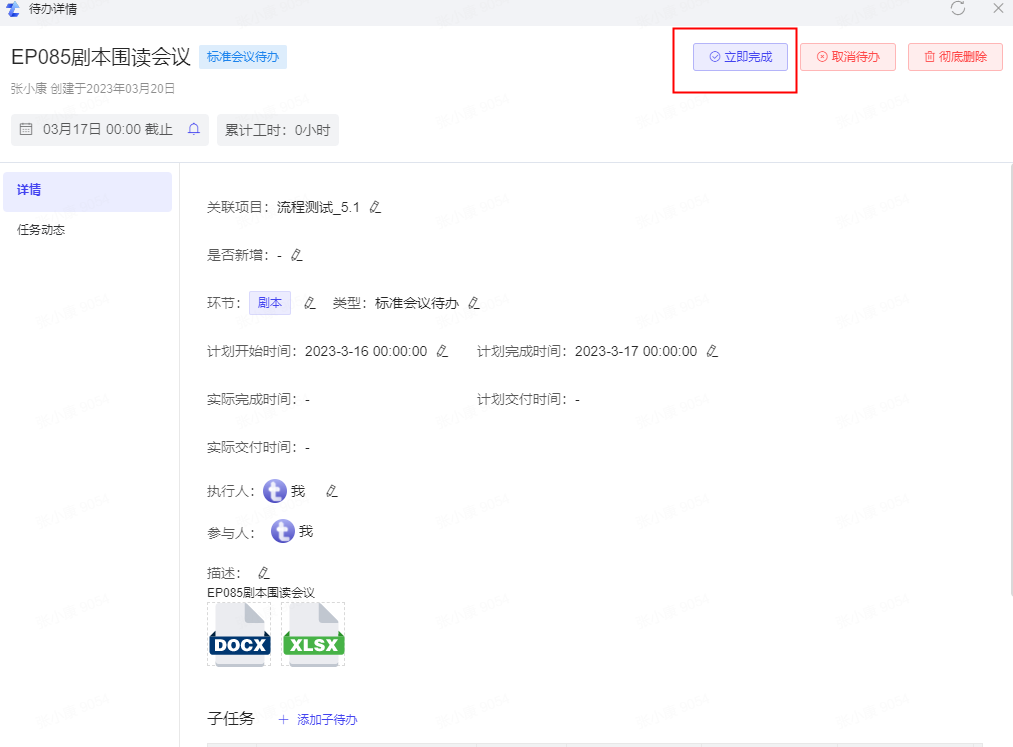Click the 取消待办 button
This screenshot has height=747, width=1013.
847,57
